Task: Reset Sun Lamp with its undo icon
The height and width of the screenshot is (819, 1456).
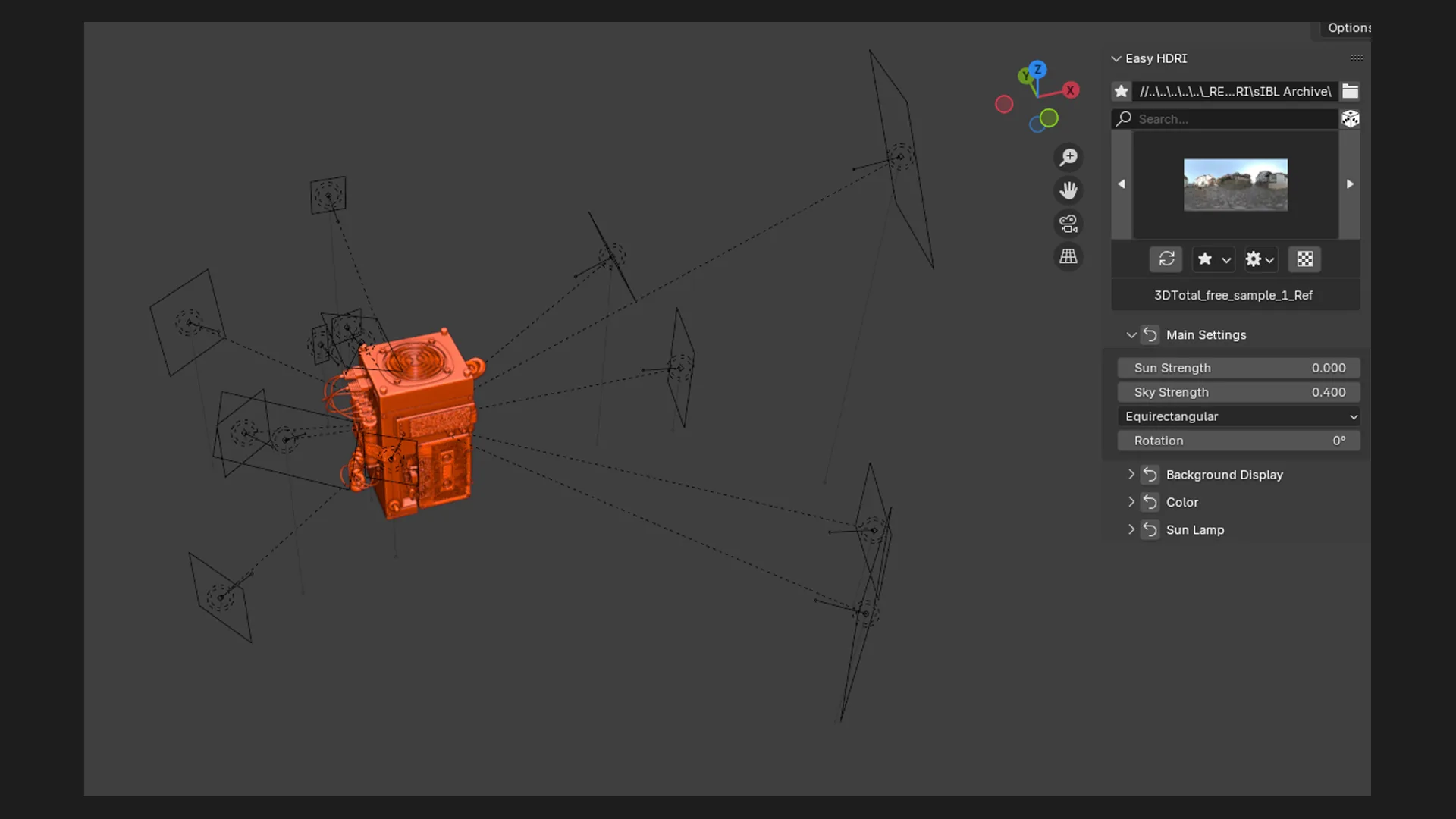Action: pyautogui.click(x=1150, y=529)
